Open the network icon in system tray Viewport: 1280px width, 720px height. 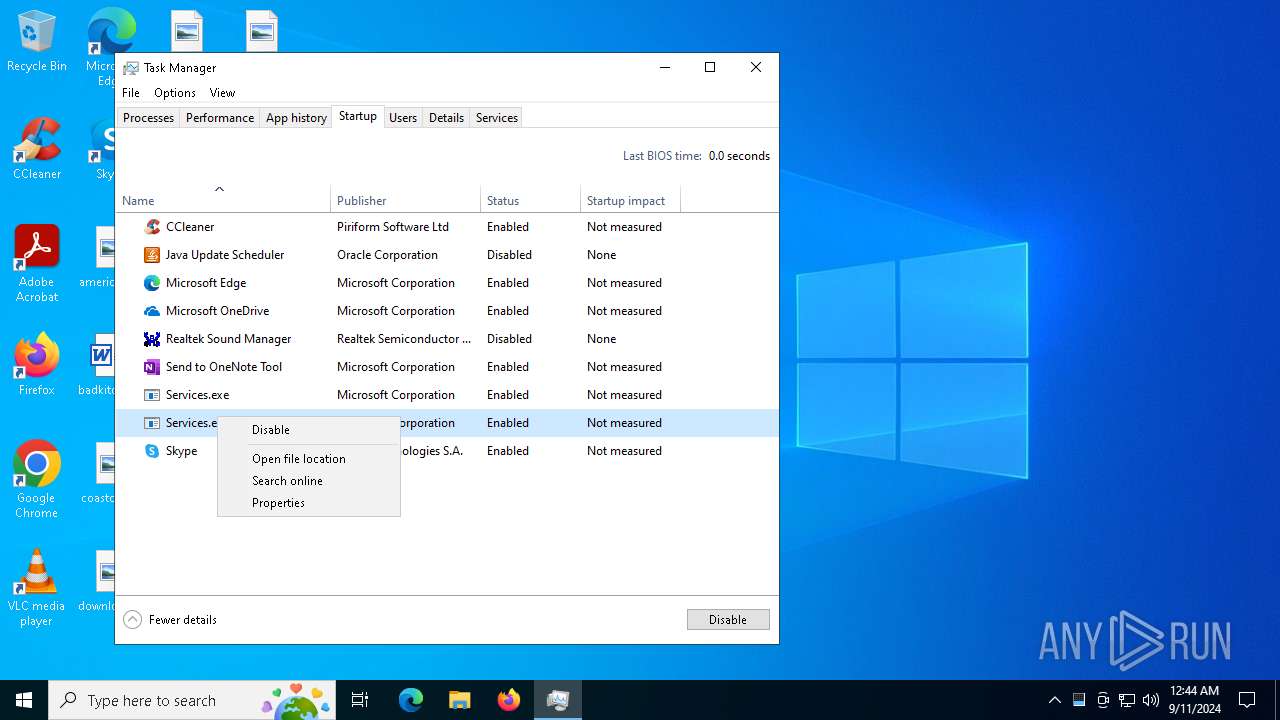pos(1127,700)
